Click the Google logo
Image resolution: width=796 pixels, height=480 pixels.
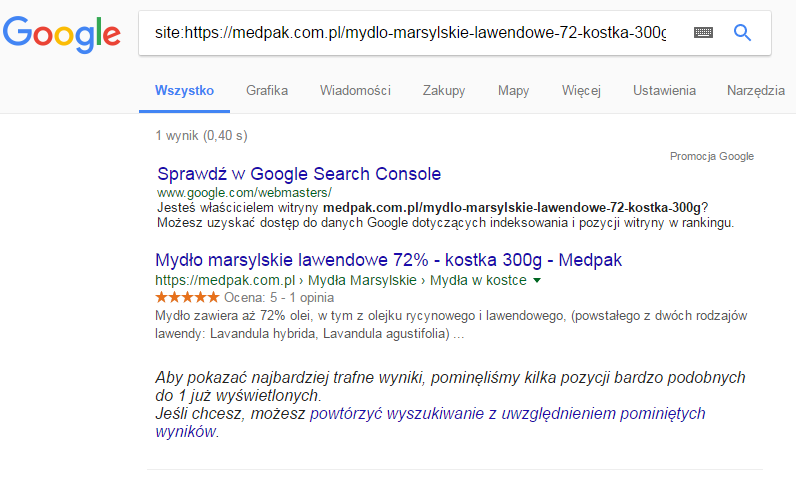(x=61, y=34)
